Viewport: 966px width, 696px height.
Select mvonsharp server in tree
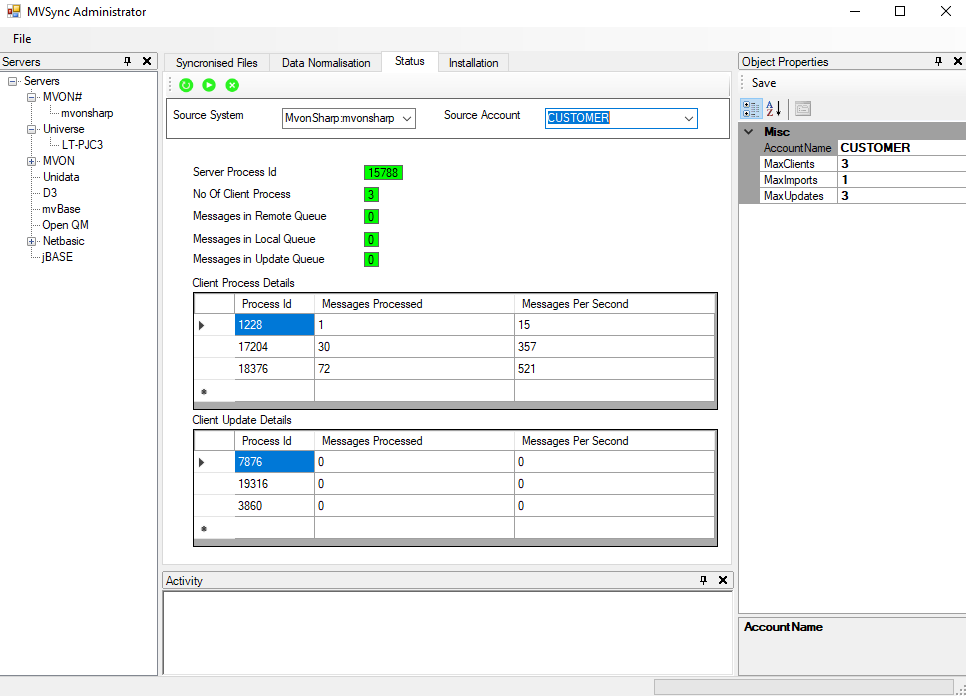tap(87, 113)
